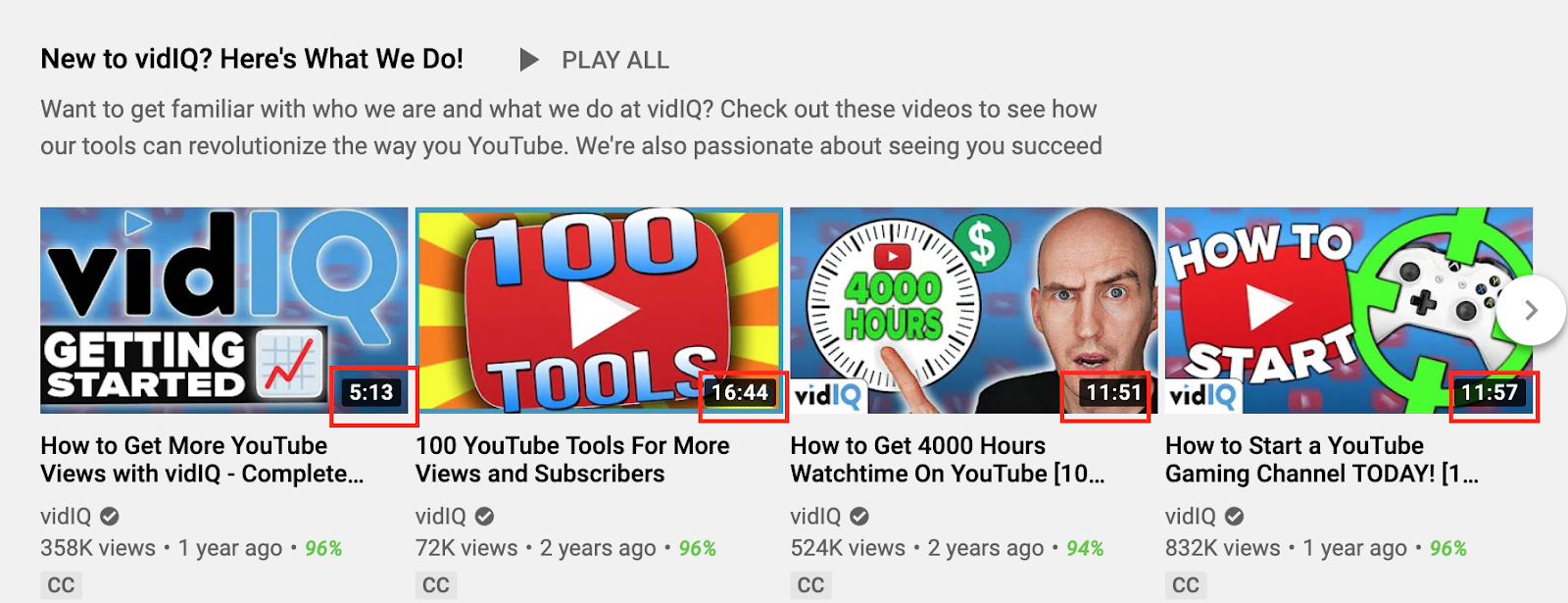Viewport: 1568px width, 603px height.
Task: Click verified badge under 4000 Hours video
Action: pyautogui.click(x=859, y=516)
